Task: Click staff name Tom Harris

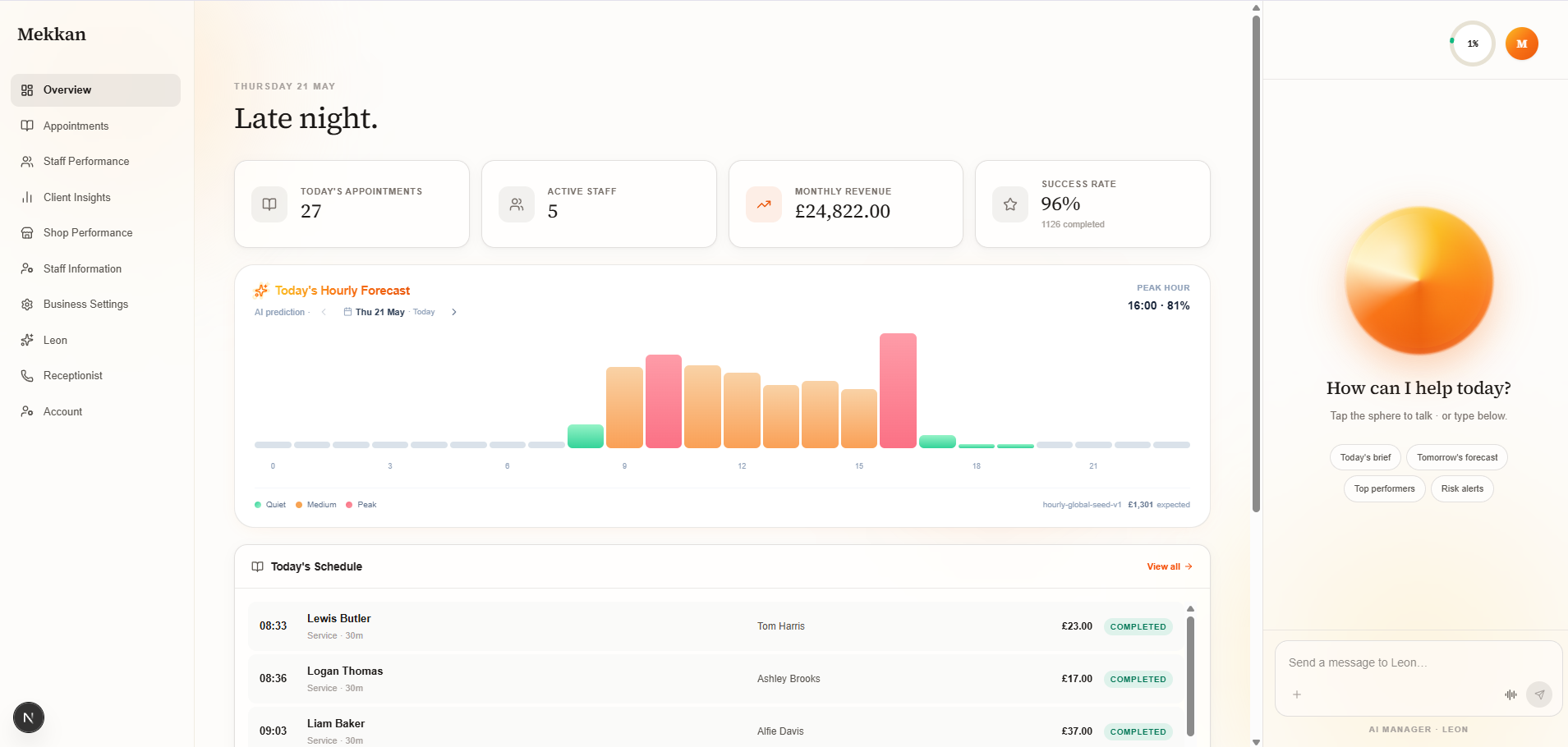Action: click(781, 626)
